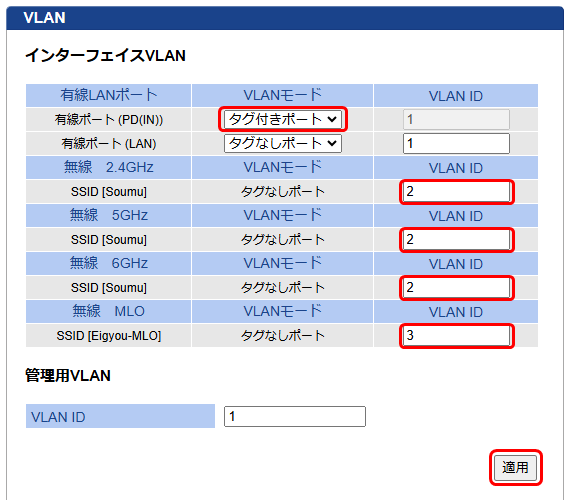570x500 pixels.
Task: Select VLAN ID field for SSID Eigyou-MLO
Action: pyautogui.click(x=456, y=335)
